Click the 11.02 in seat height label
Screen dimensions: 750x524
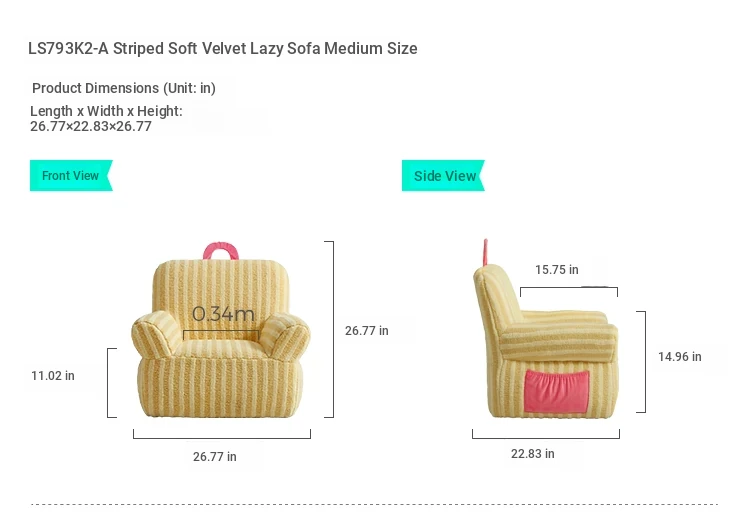(x=53, y=376)
